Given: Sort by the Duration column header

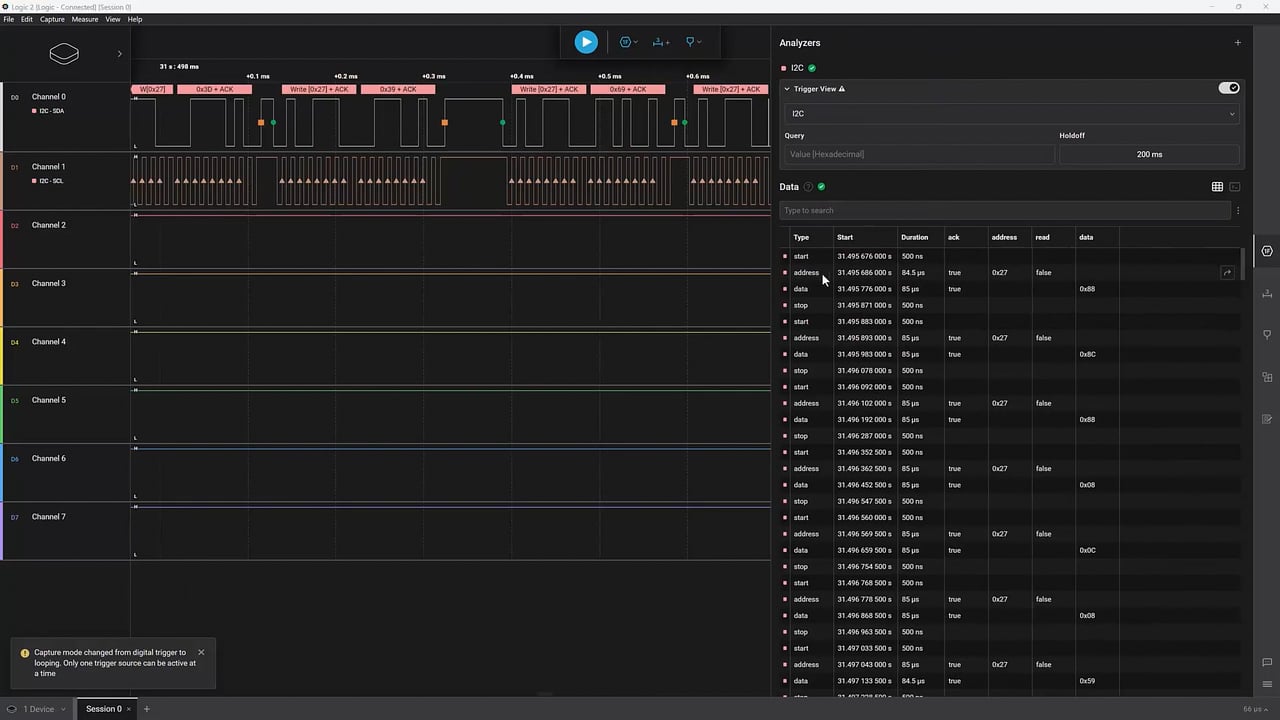Looking at the screenshot, I should (x=914, y=237).
